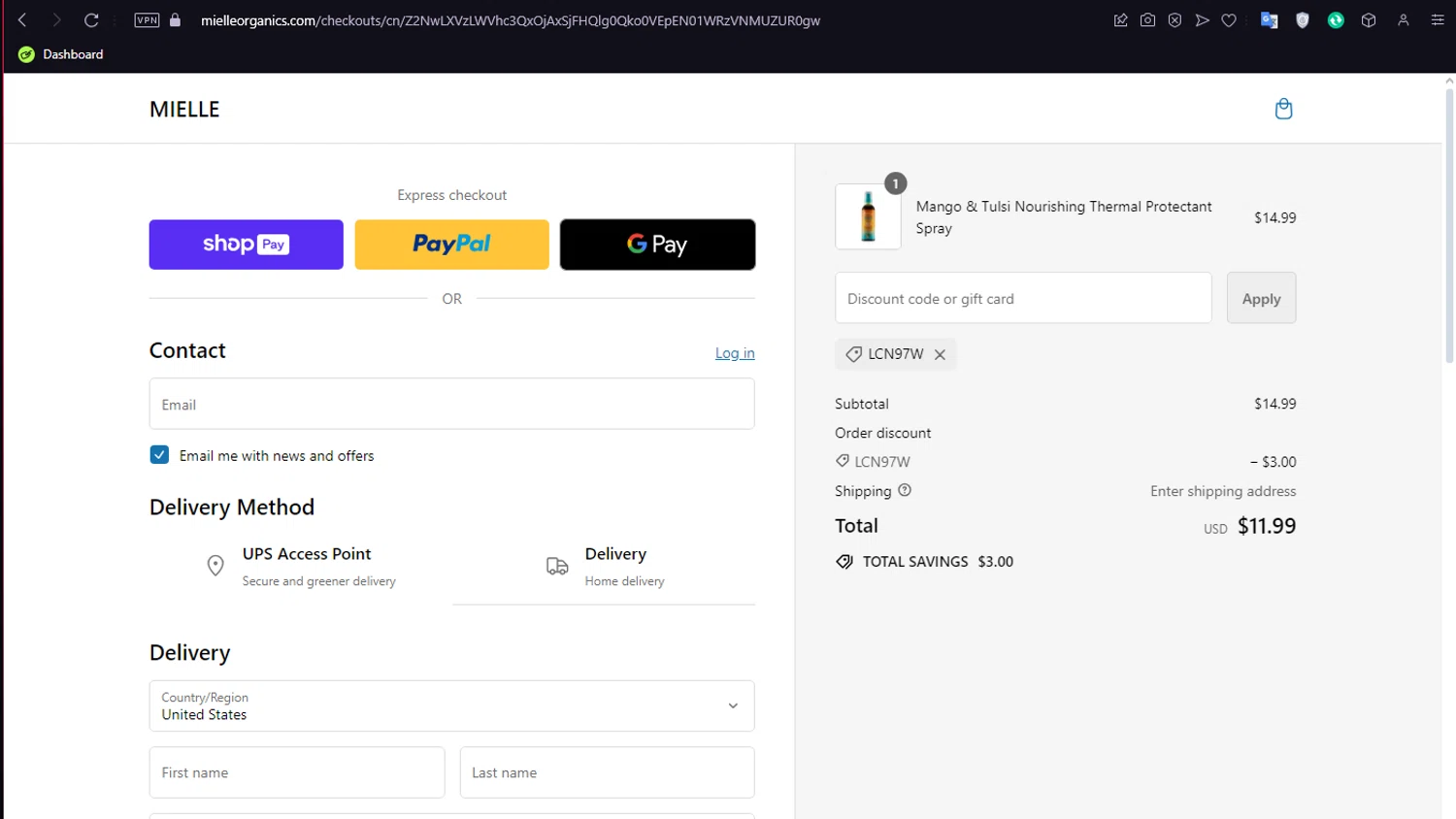The height and width of the screenshot is (819, 1456).
Task: Click the Log in link
Action: coord(735,353)
